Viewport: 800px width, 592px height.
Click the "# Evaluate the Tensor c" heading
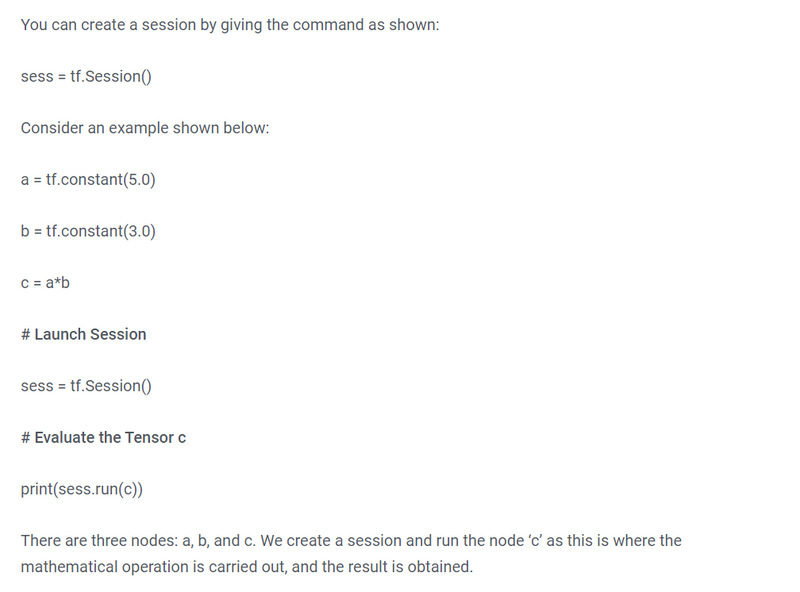pyautogui.click(x=104, y=437)
